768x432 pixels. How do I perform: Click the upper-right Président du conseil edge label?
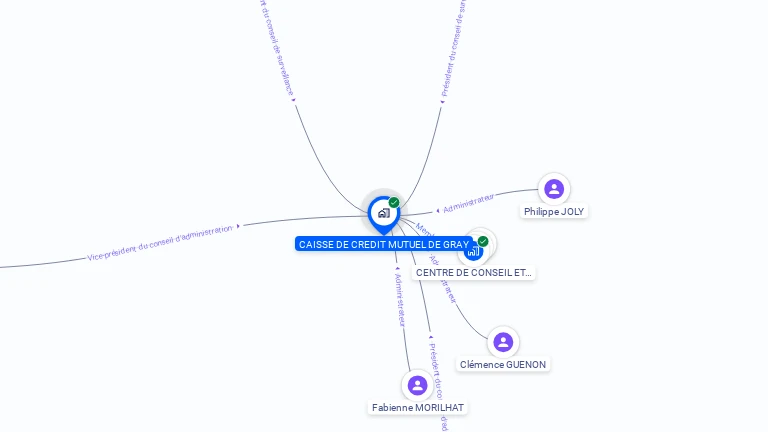tap(454, 48)
